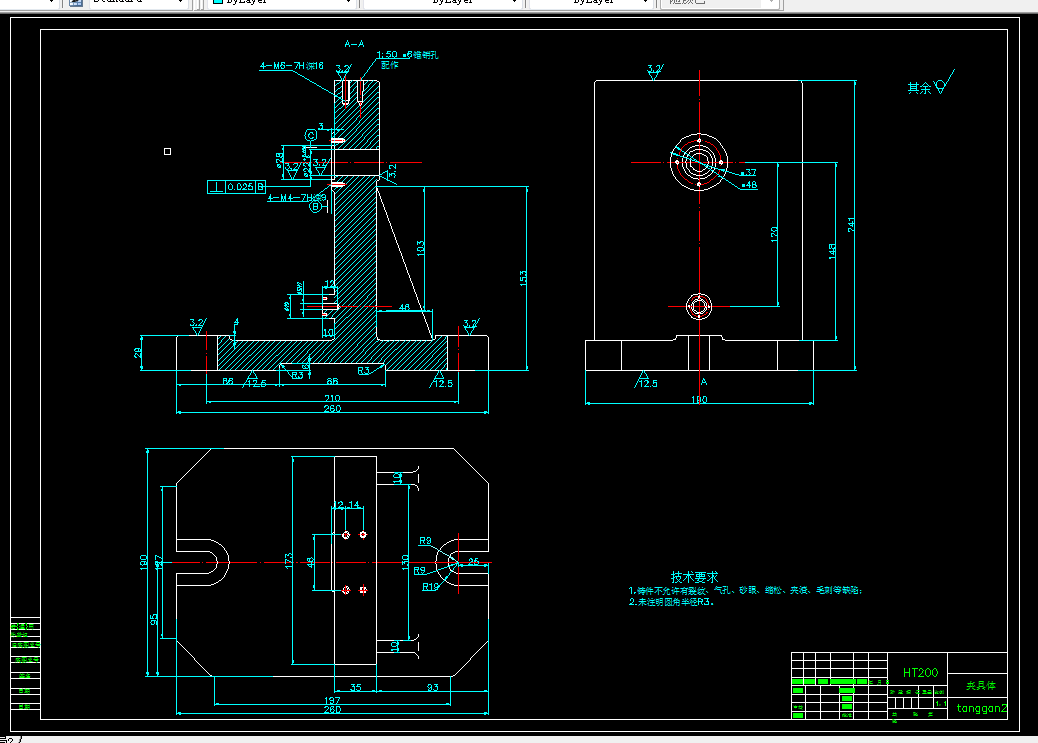Select the 130 dimension in plan view
This screenshot has width=1038, height=743.
(x=404, y=562)
